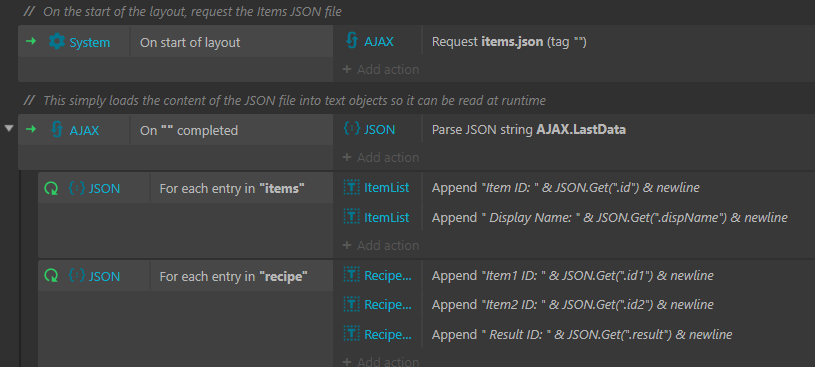Click the JSON icon beside Parse JSON string

[352, 129]
